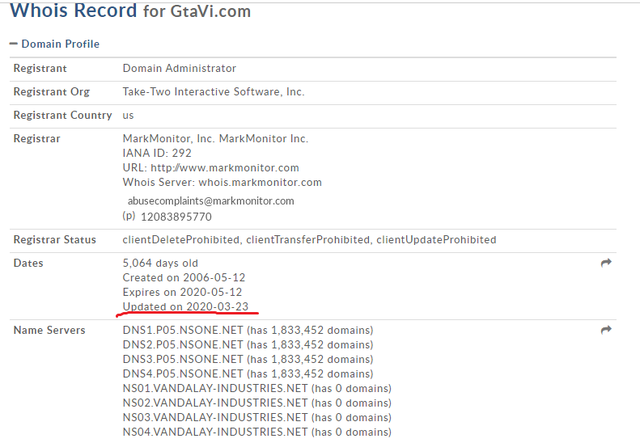640x443 pixels.
Task: Click the (p) phone icon
Action: click(x=128, y=216)
